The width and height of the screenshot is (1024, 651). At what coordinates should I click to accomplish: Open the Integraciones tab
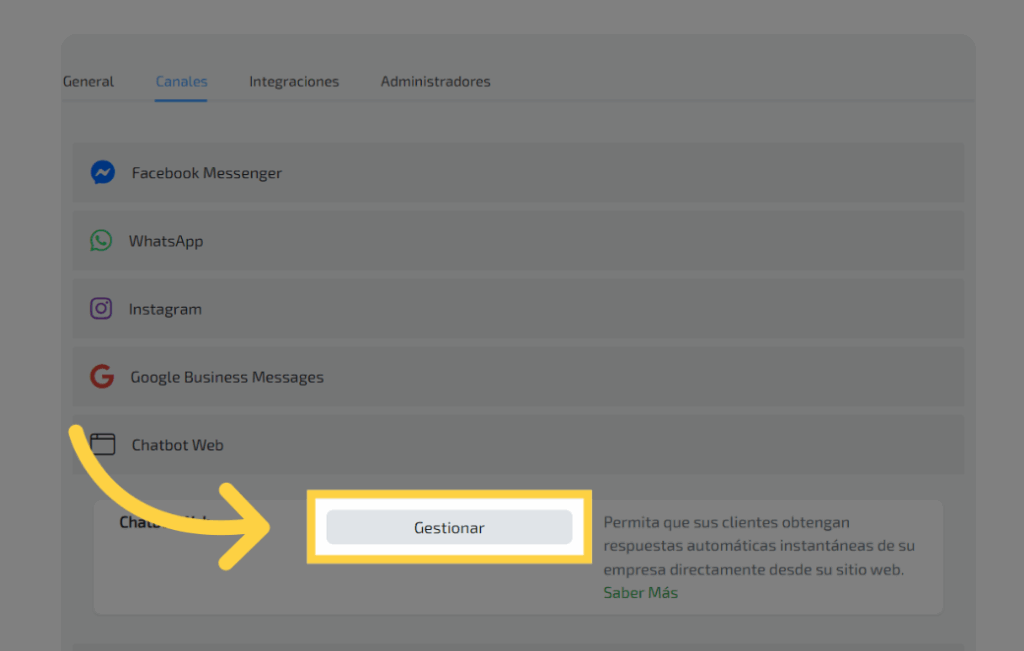click(x=294, y=82)
